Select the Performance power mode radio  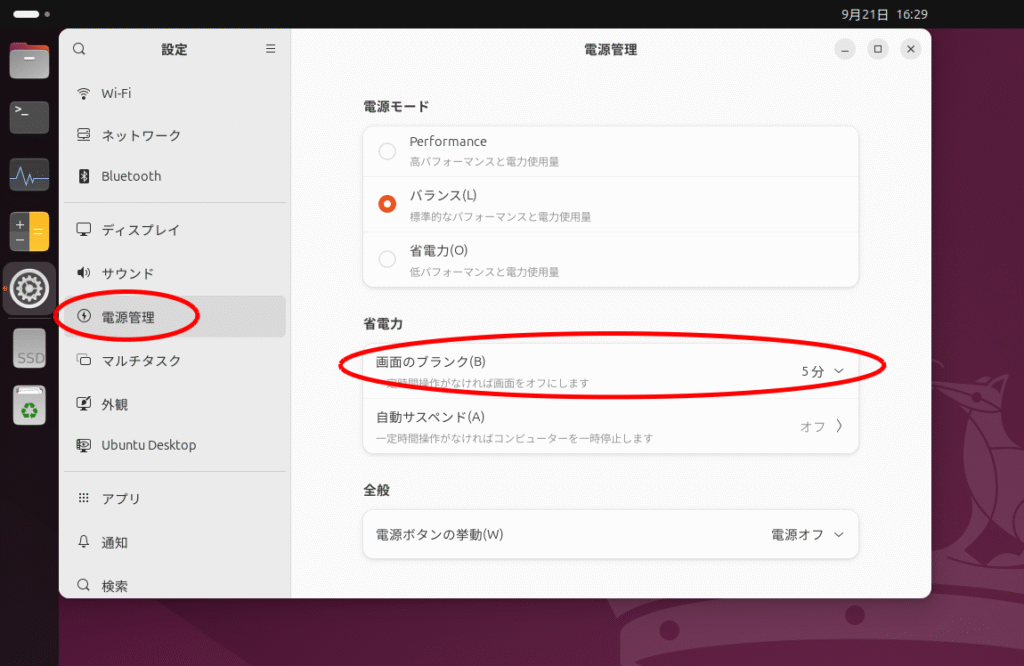click(387, 151)
